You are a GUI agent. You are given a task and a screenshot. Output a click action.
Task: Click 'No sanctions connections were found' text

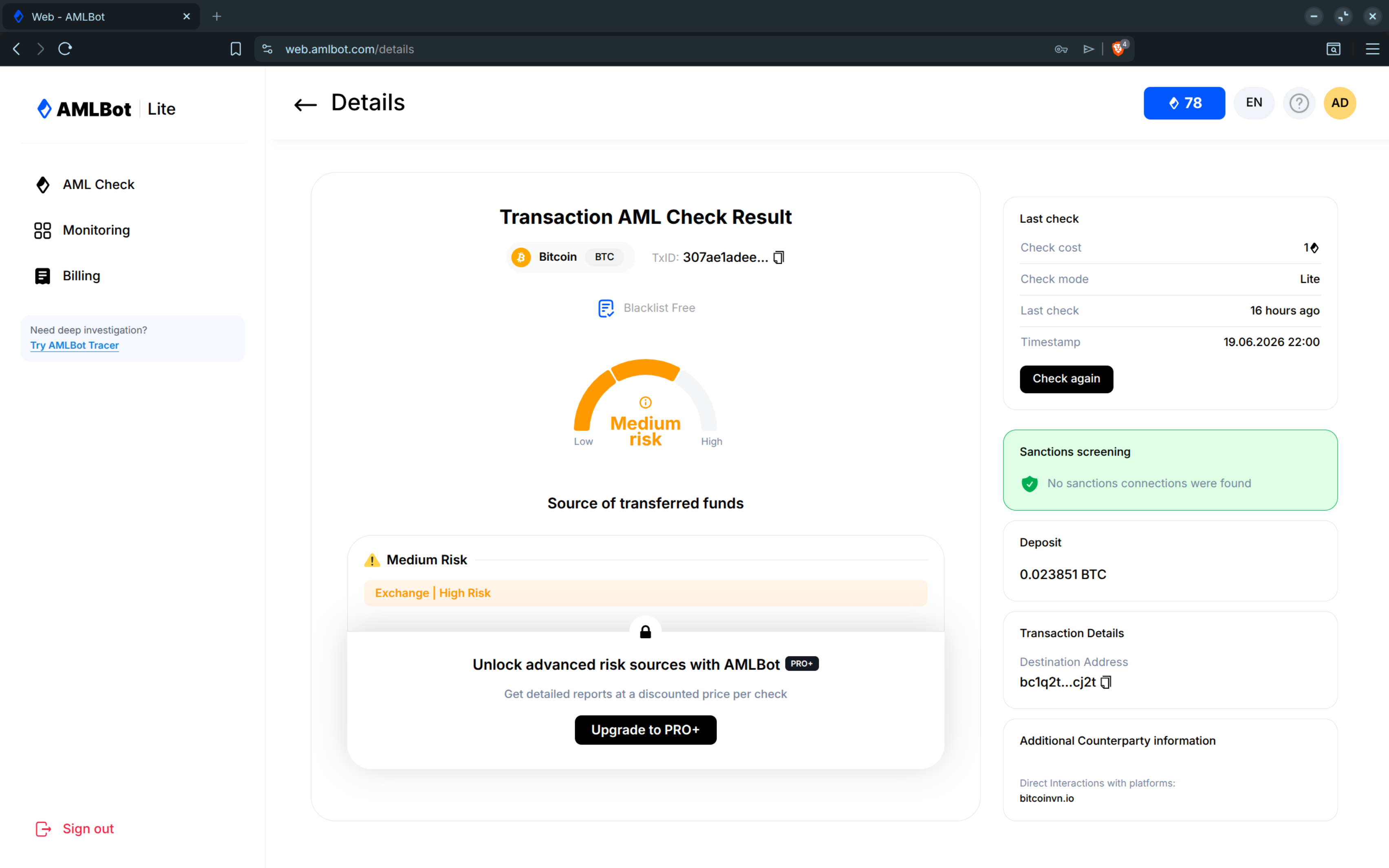[1149, 484]
